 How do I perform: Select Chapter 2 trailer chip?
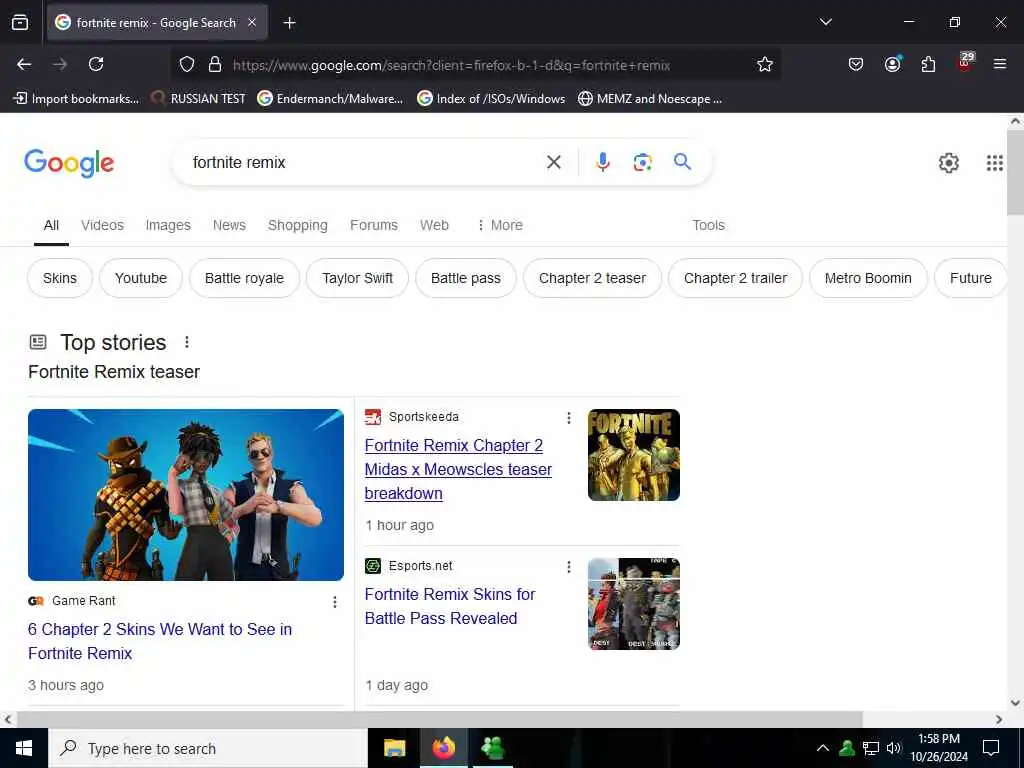(735, 278)
